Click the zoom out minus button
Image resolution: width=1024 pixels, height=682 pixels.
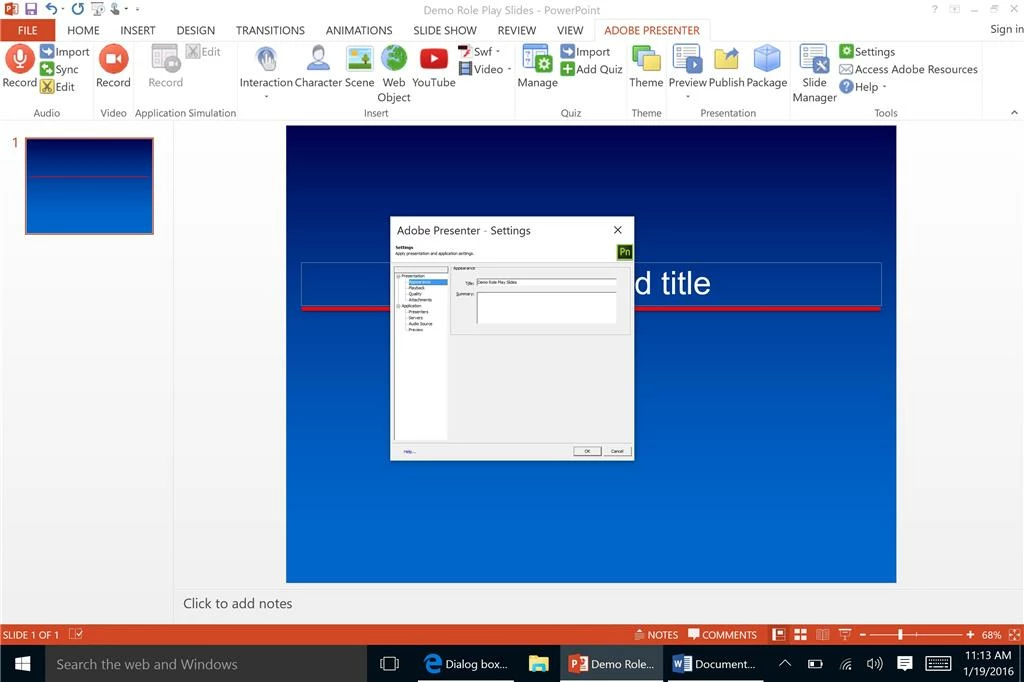click(863, 634)
